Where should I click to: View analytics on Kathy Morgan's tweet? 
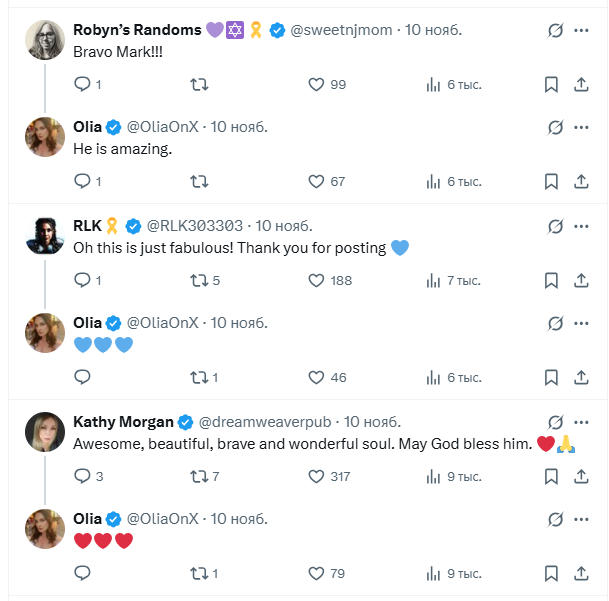[x=434, y=476]
